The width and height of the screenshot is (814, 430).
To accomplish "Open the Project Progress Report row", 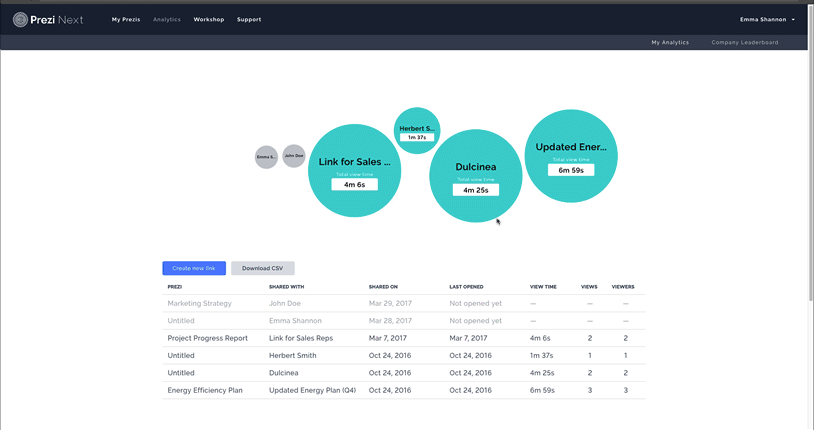I will coord(207,338).
